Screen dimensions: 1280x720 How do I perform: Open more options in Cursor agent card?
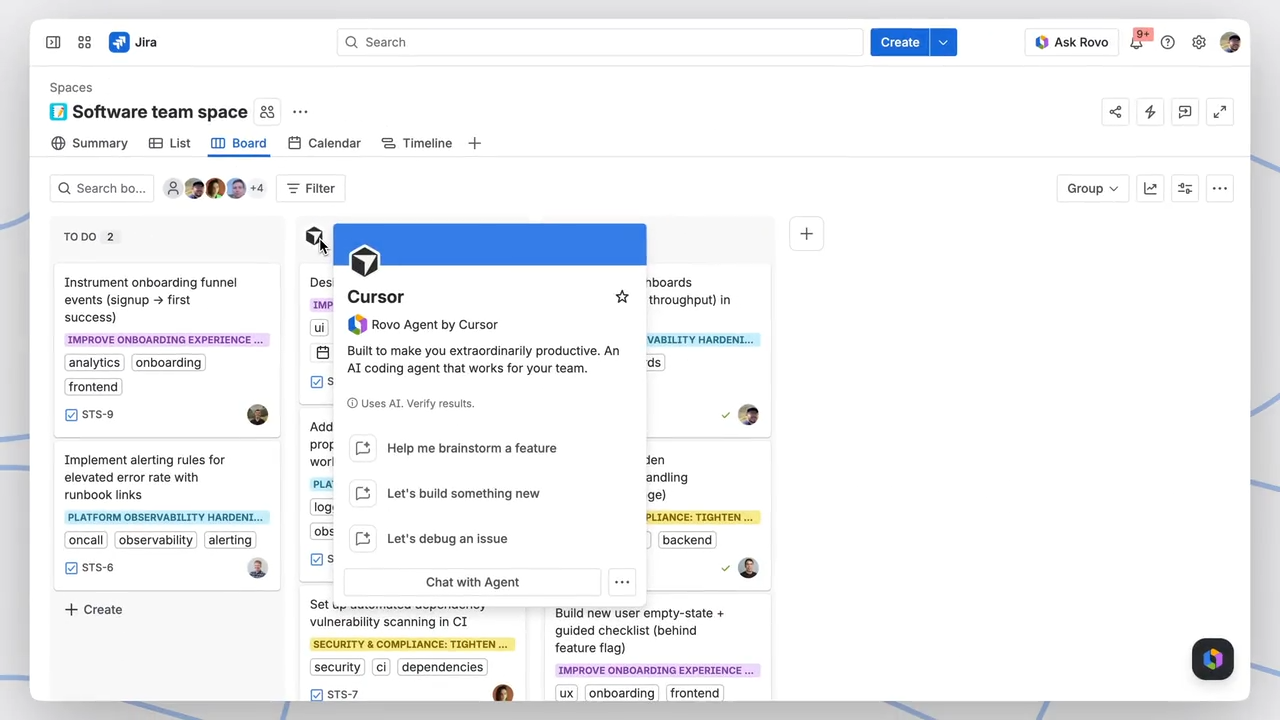pos(622,582)
